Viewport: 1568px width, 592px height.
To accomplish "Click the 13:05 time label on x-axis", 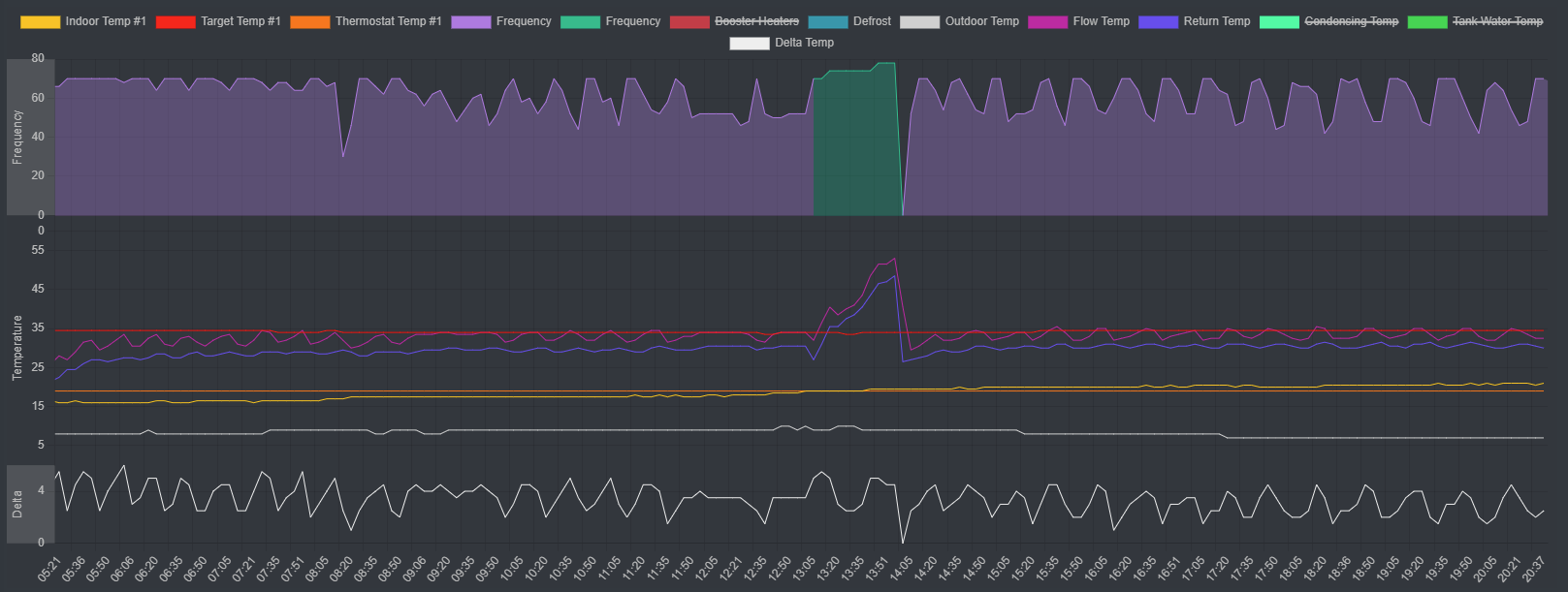I will [x=804, y=569].
